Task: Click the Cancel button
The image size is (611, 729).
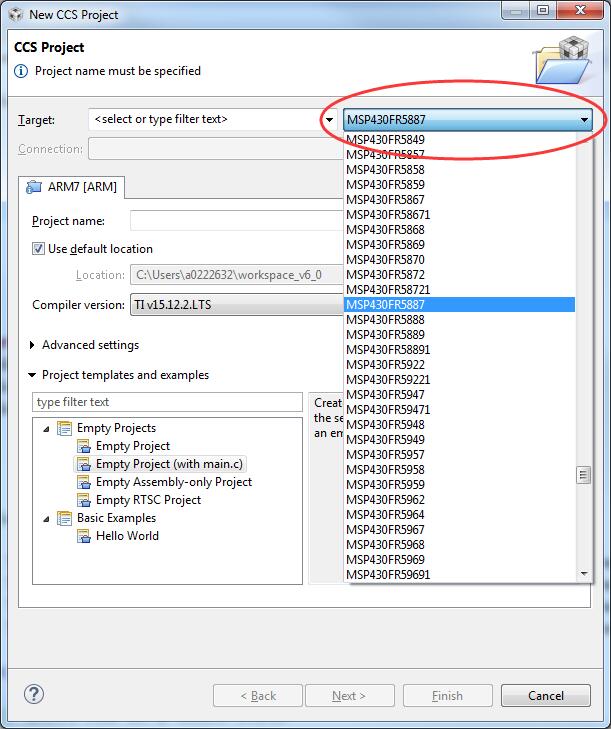Action: [x=546, y=696]
